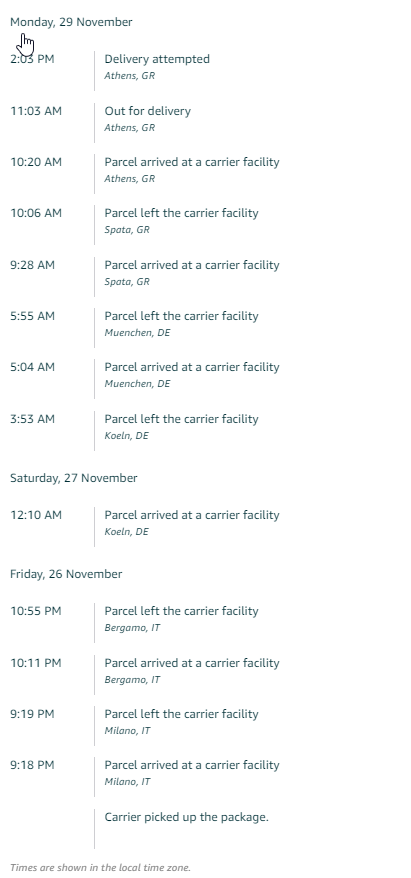Click the Athens, GR location under Out for delivery
This screenshot has width=411, height=878.
pos(129,128)
